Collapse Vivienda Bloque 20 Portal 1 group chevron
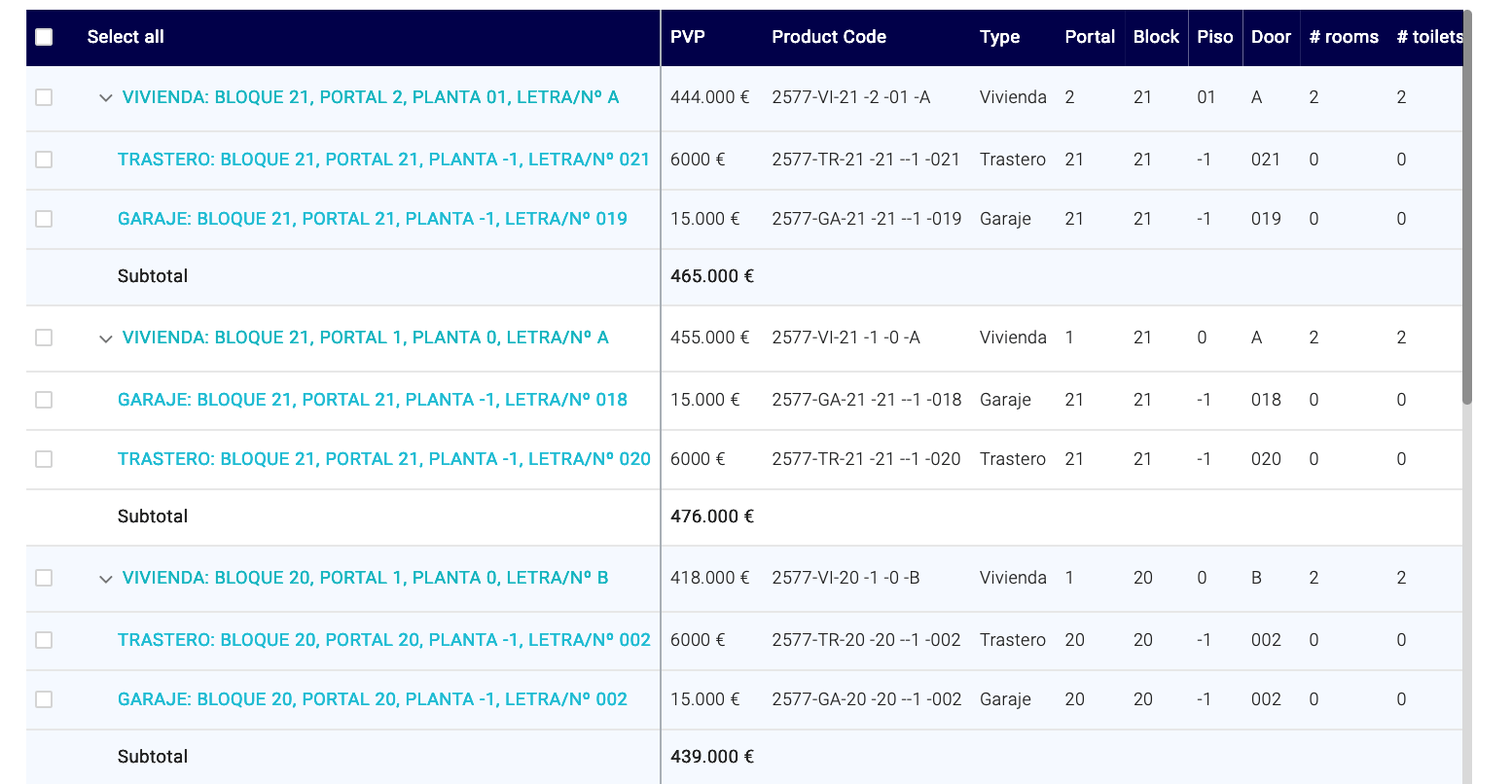1512x784 pixels. coord(106,579)
